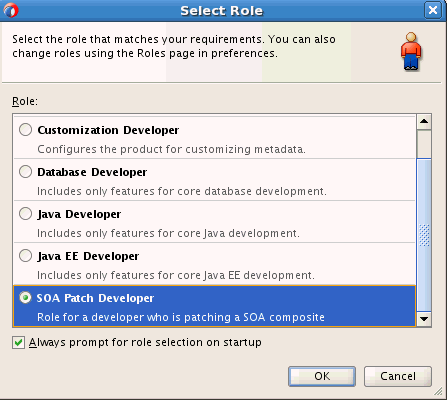Click the role list scrollbar thumb
This screenshot has height=400, width=447.
click(424, 235)
